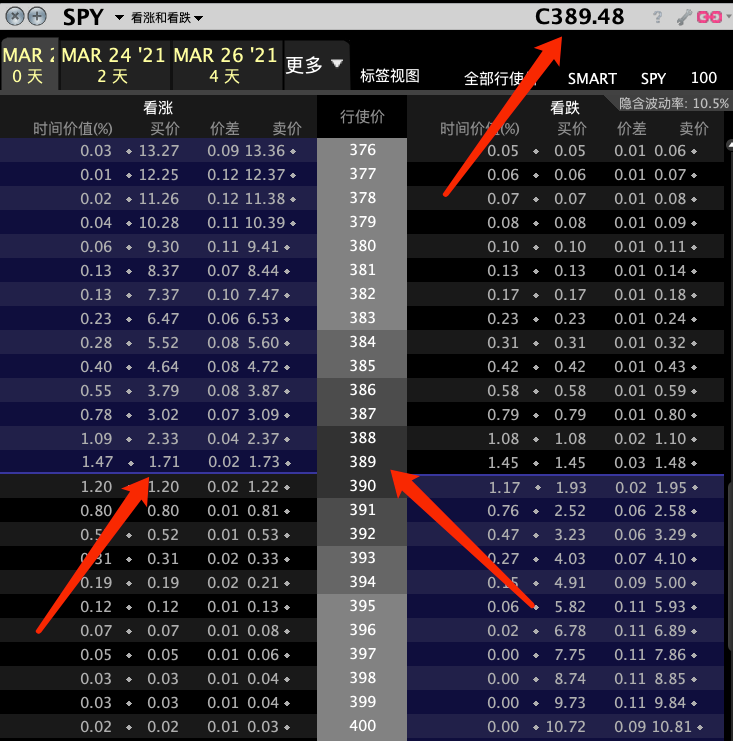The width and height of the screenshot is (733, 741).
Task: Click call ask 6.53 at strike 383
Action: pyautogui.click(x=263, y=319)
